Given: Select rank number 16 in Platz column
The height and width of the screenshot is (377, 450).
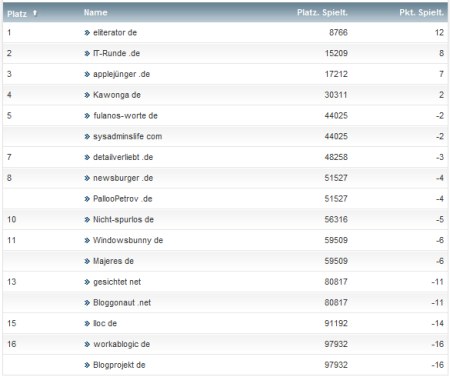Looking at the screenshot, I should coord(12,344).
